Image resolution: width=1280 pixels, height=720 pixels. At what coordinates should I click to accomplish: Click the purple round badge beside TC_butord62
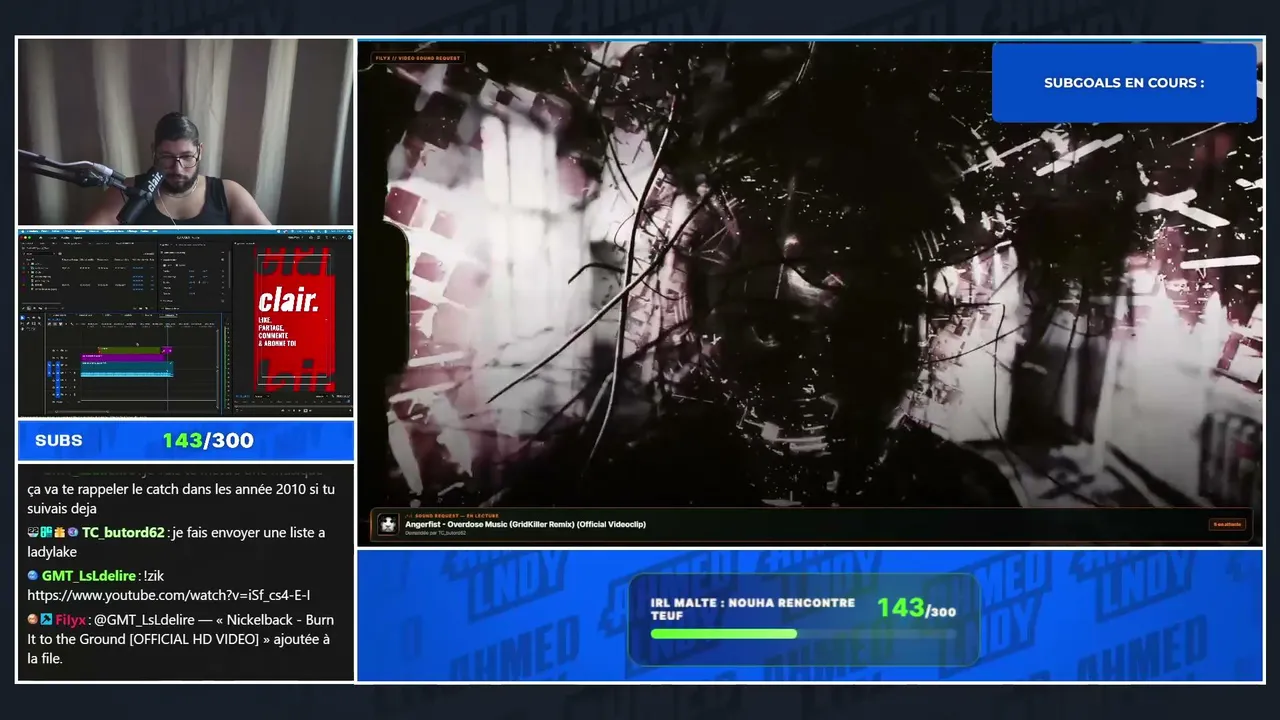[73, 533]
